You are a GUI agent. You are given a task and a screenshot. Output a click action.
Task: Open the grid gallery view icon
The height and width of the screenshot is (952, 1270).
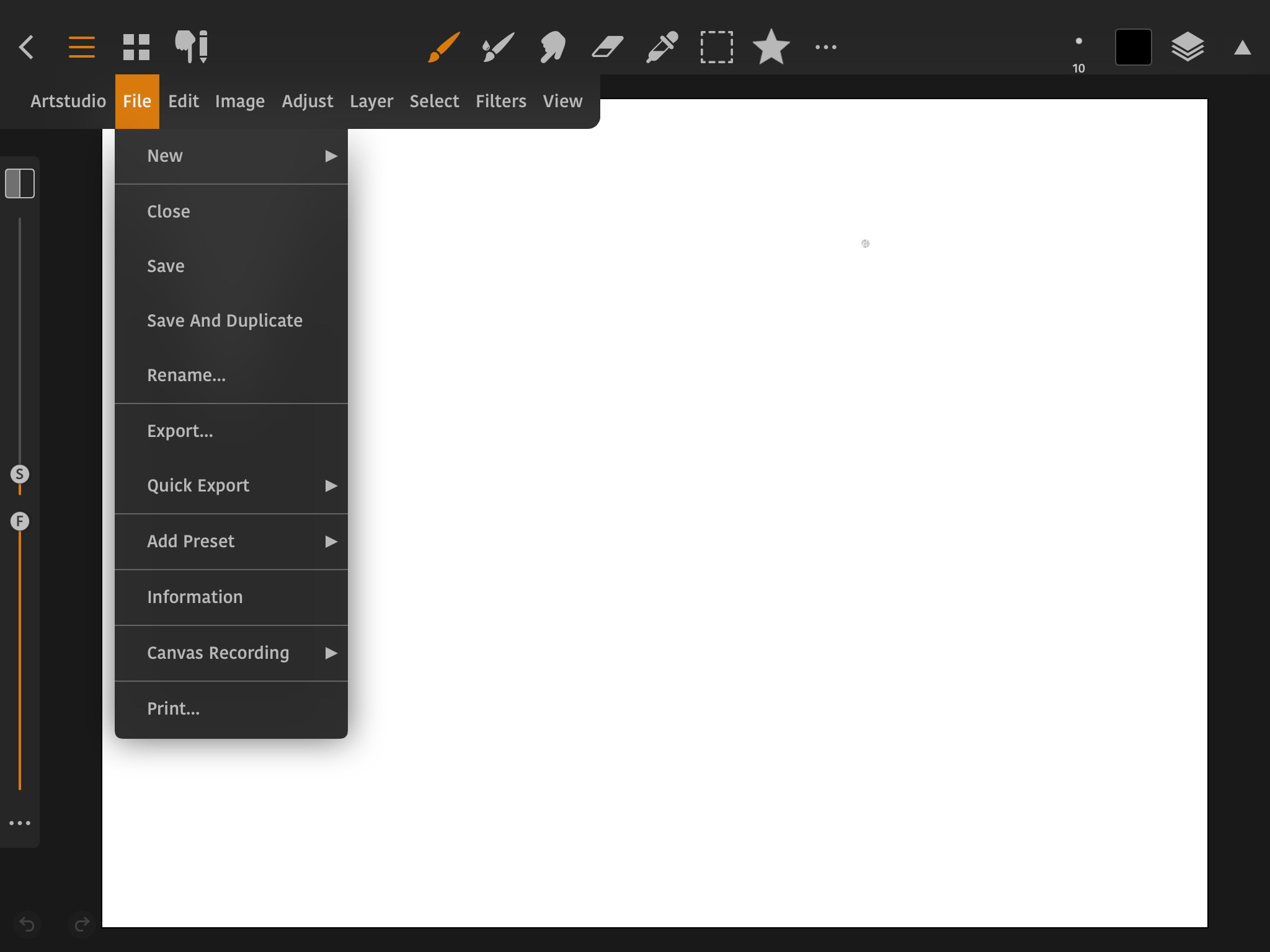coord(136,47)
